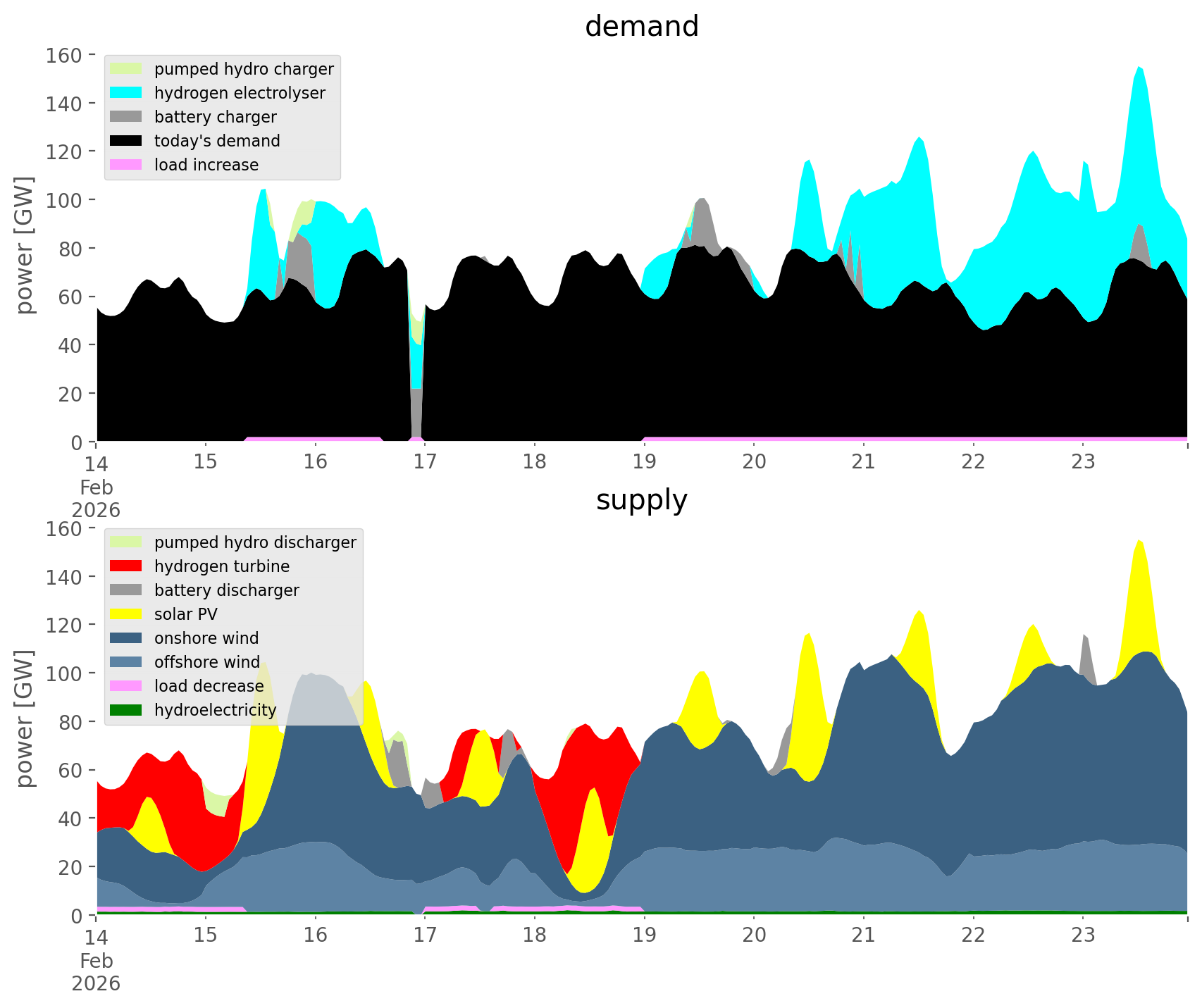The width and height of the screenshot is (1202, 1008).
Task: Click the 160 tick on demand y-axis
Action: tap(64, 55)
